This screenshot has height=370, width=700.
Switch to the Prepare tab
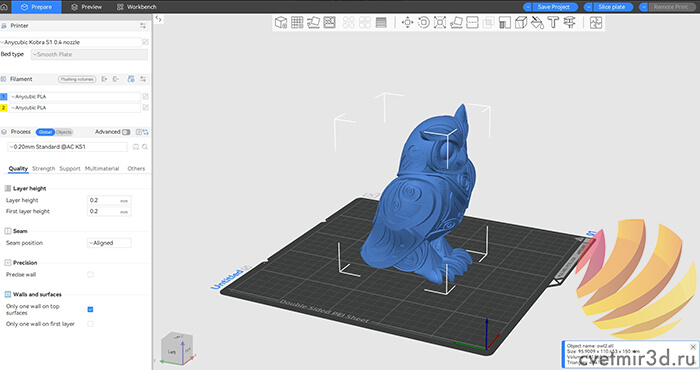pyautogui.click(x=36, y=7)
